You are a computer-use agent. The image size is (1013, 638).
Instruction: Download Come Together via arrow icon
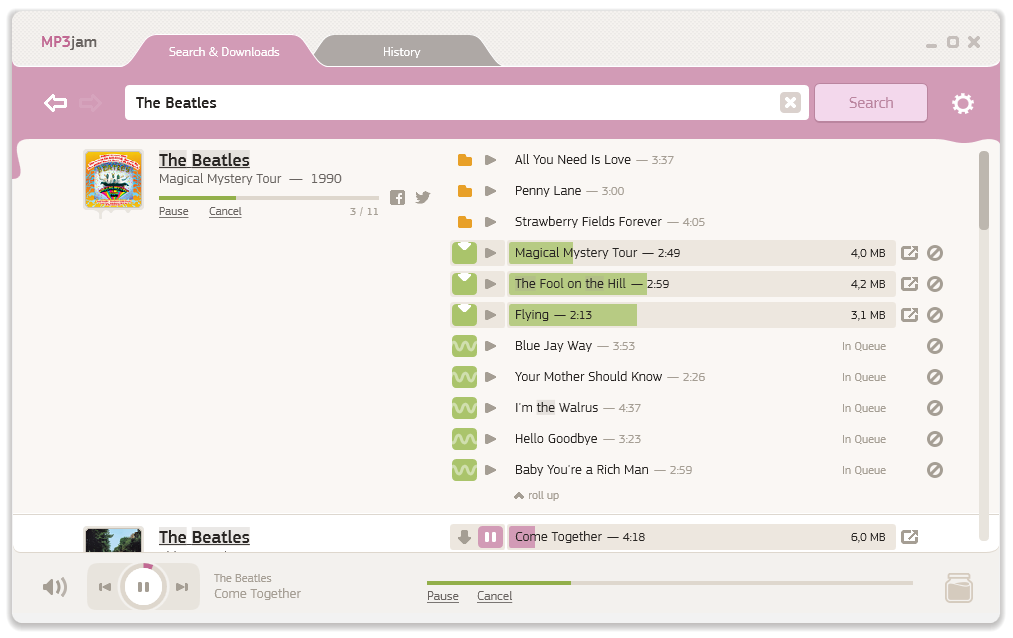tap(464, 537)
